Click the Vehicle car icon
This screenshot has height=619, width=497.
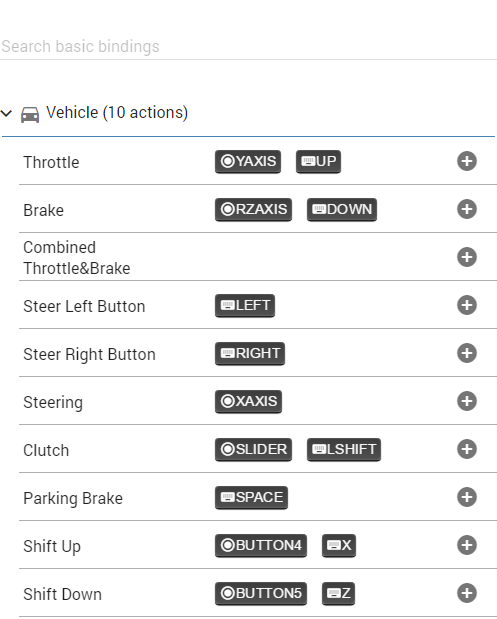click(30, 115)
